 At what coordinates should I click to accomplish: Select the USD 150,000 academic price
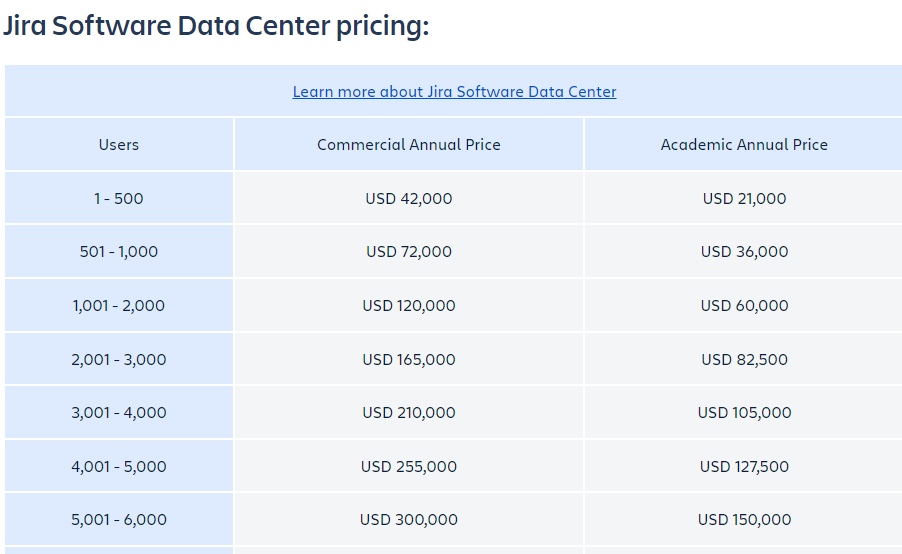click(744, 520)
